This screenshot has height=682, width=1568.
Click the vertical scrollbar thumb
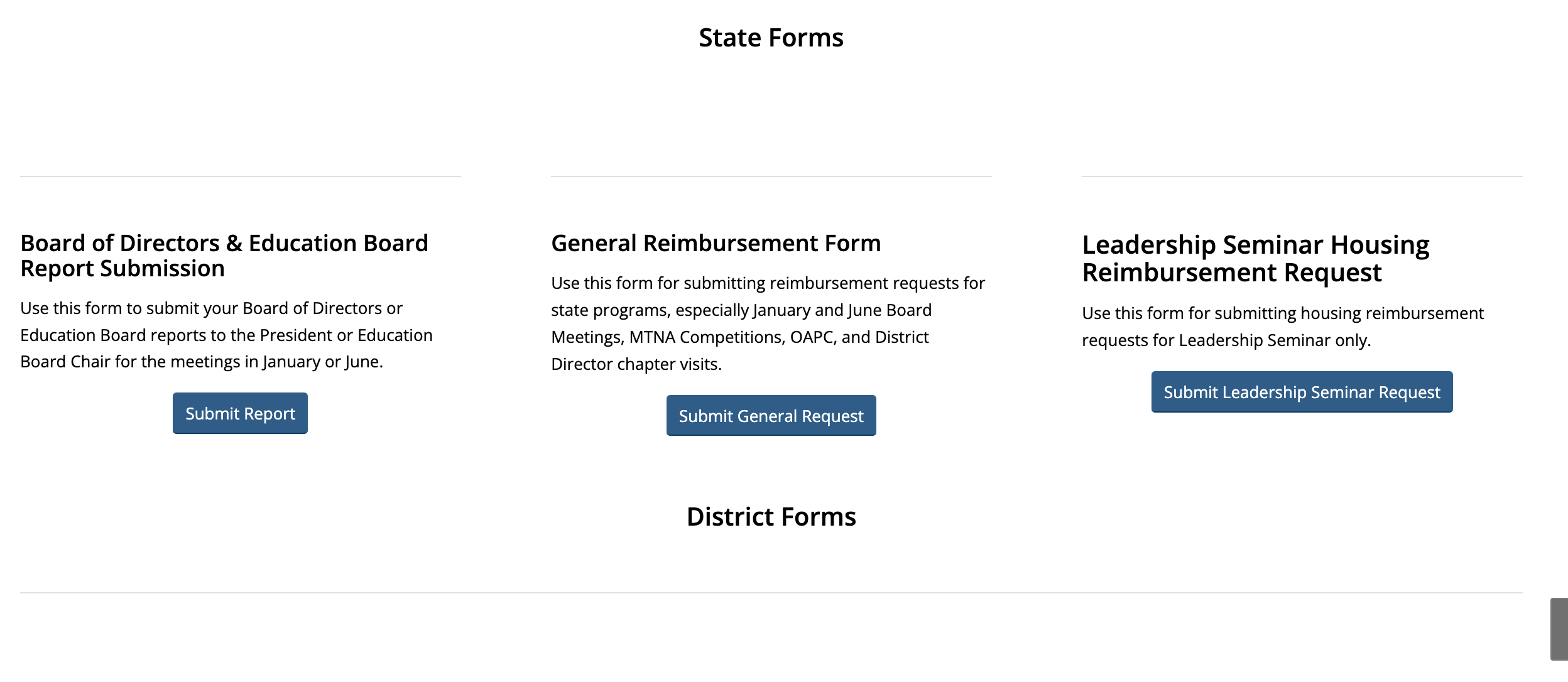(x=1559, y=629)
